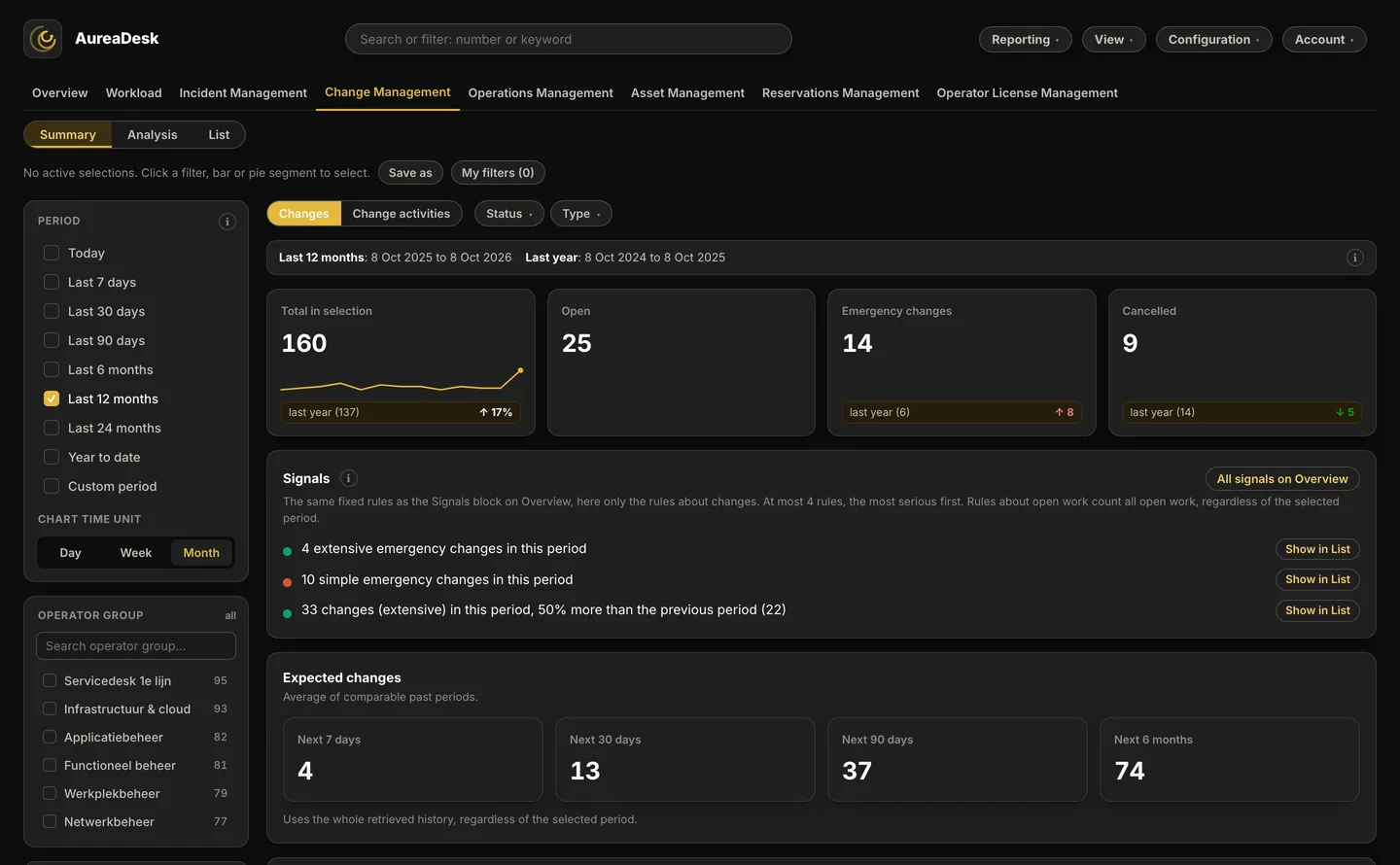
Task: Set chart time unit to Day
Action: (70, 553)
